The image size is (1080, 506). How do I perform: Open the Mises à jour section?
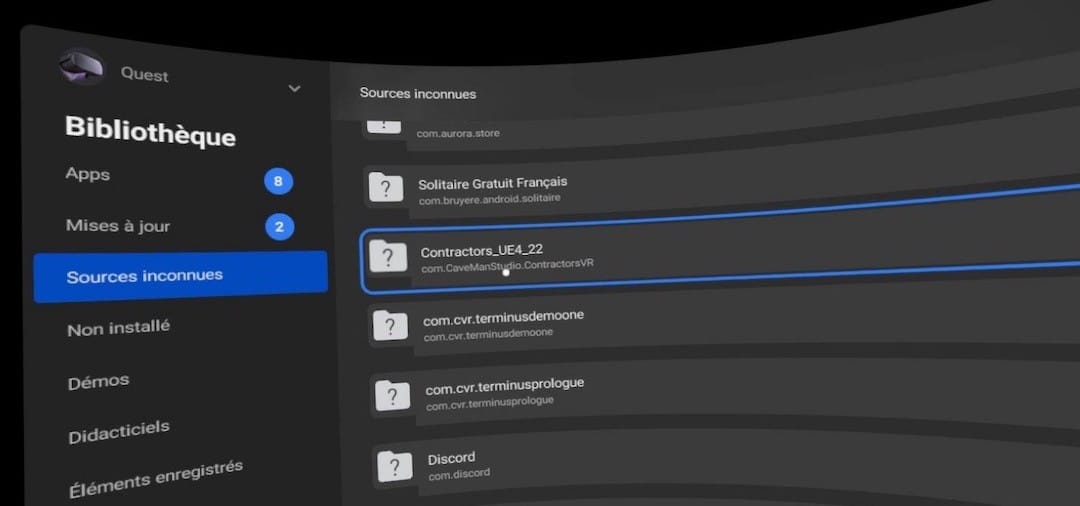pos(118,226)
